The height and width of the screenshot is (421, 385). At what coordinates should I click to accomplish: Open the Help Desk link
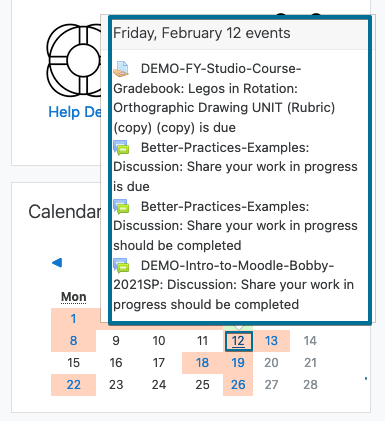click(75, 112)
